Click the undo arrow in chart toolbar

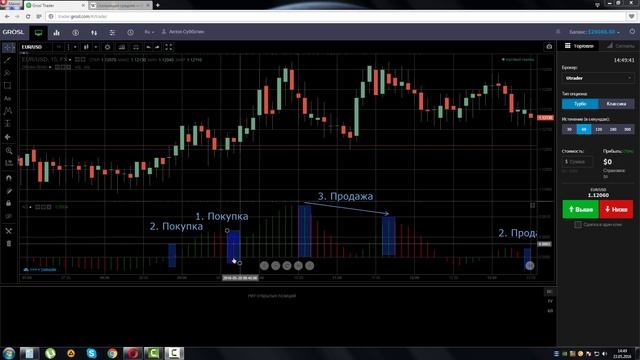(x=148, y=47)
